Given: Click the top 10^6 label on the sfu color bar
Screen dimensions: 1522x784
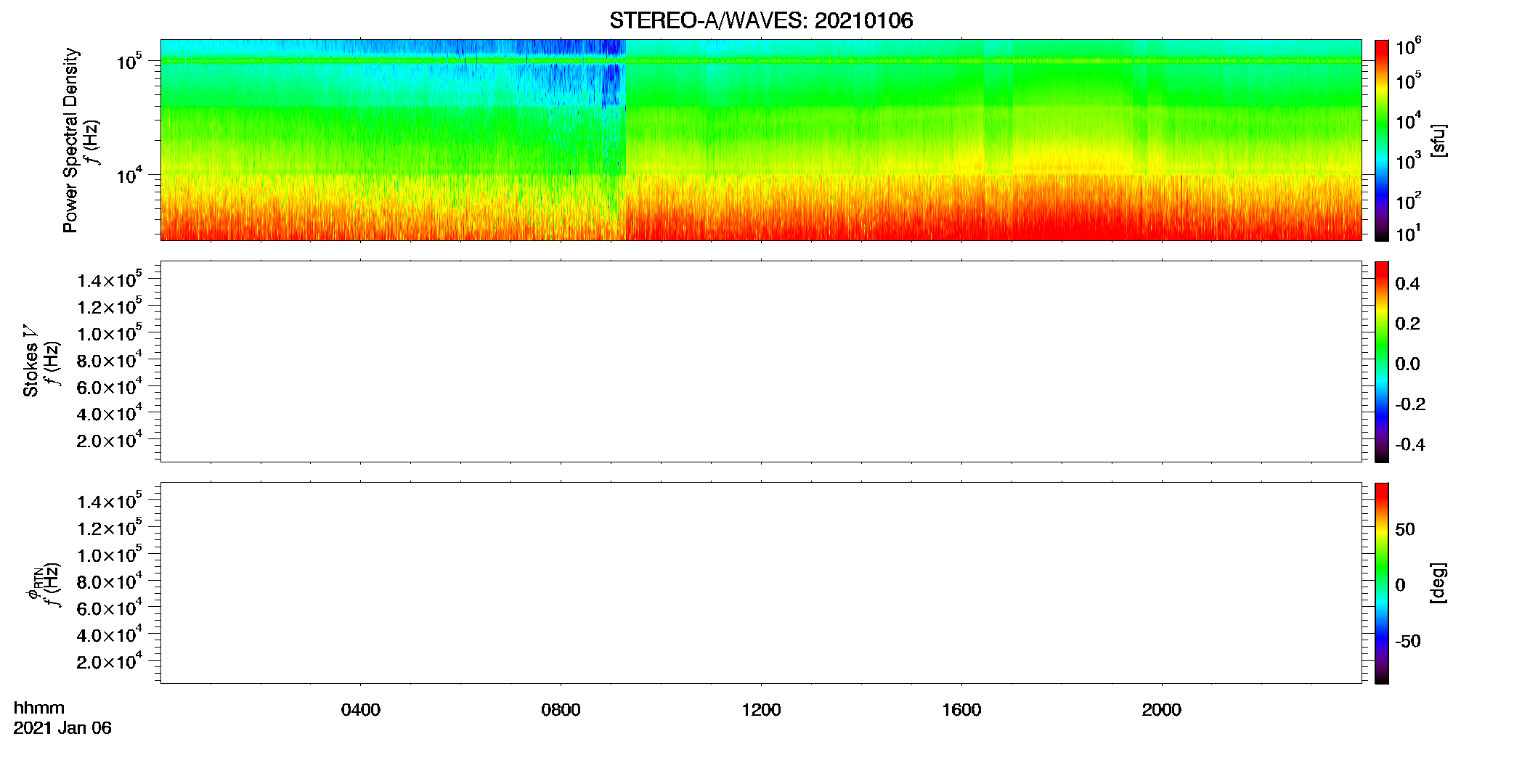Looking at the screenshot, I should click(1408, 47).
